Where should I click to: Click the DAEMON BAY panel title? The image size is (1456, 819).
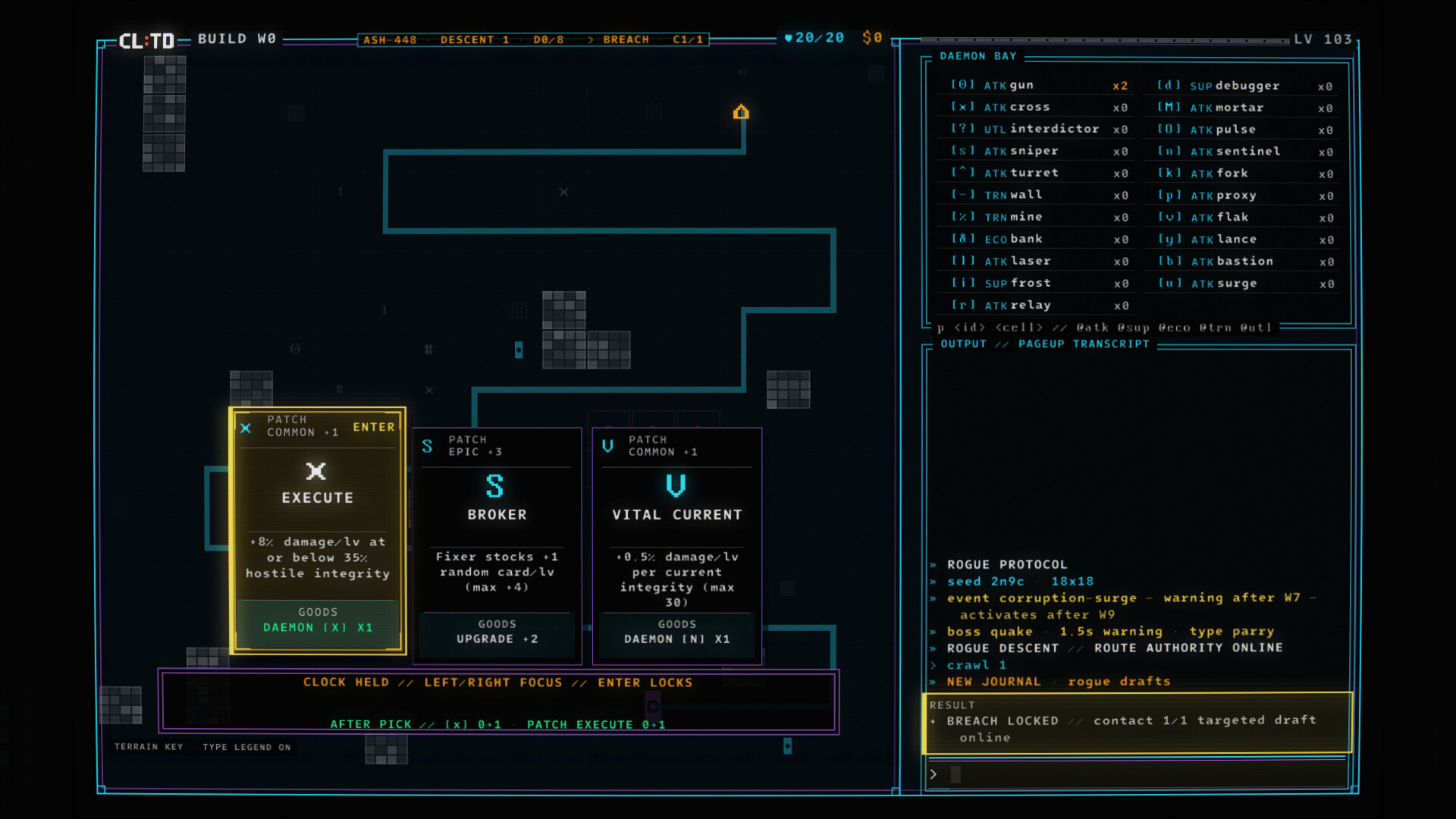coord(978,56)
